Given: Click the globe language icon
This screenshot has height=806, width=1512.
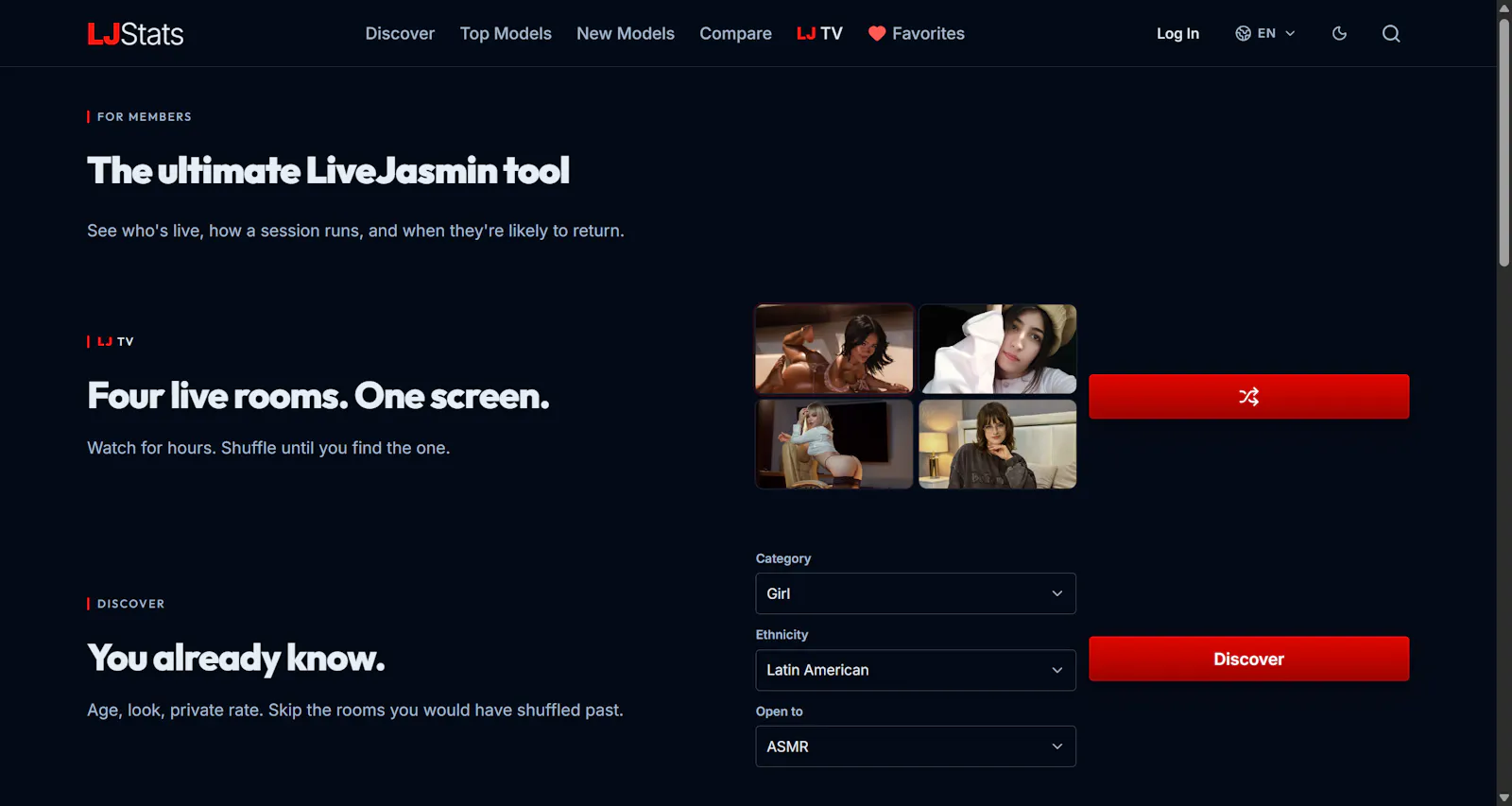Looking at the screenshot, I should pyautogui.click(x=1244, y=33).
